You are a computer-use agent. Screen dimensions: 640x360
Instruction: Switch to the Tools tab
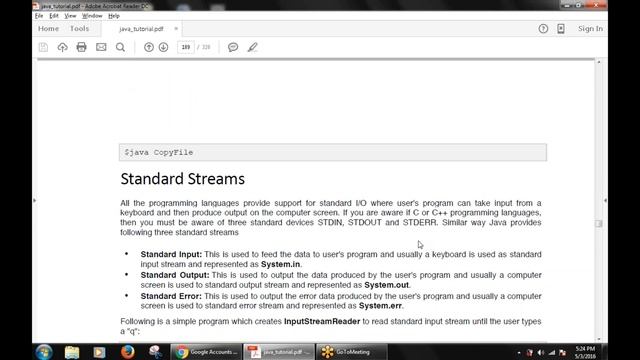(79, 29)
